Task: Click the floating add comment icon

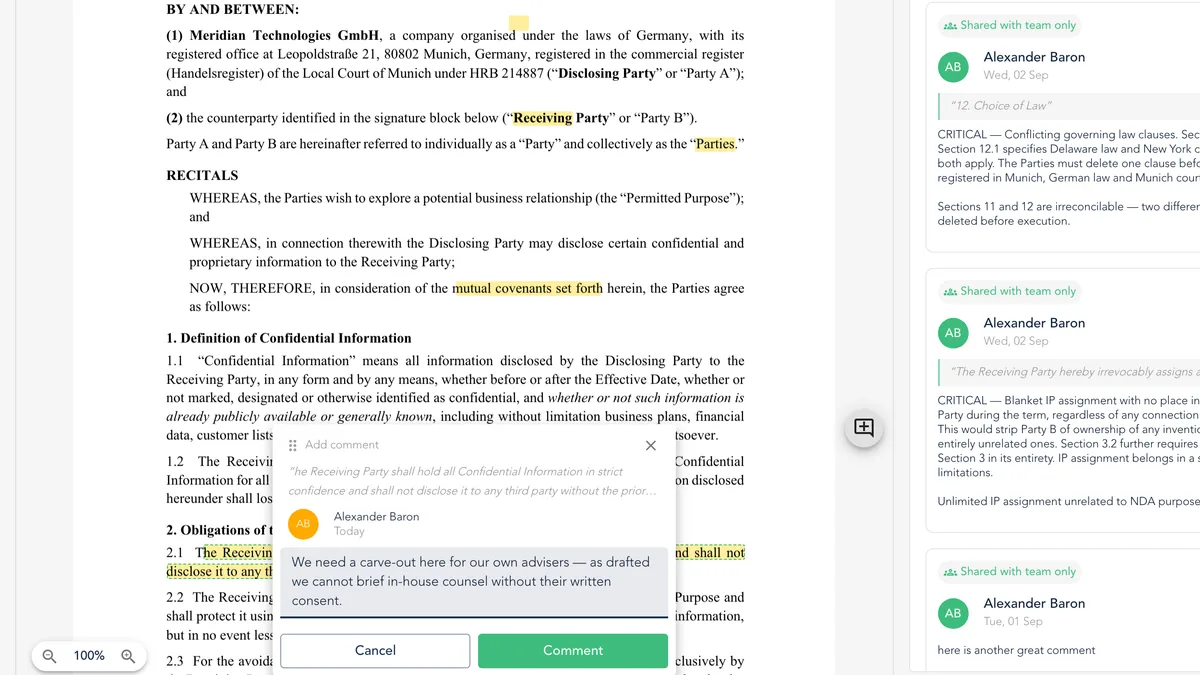Action: tap(864, 428)
